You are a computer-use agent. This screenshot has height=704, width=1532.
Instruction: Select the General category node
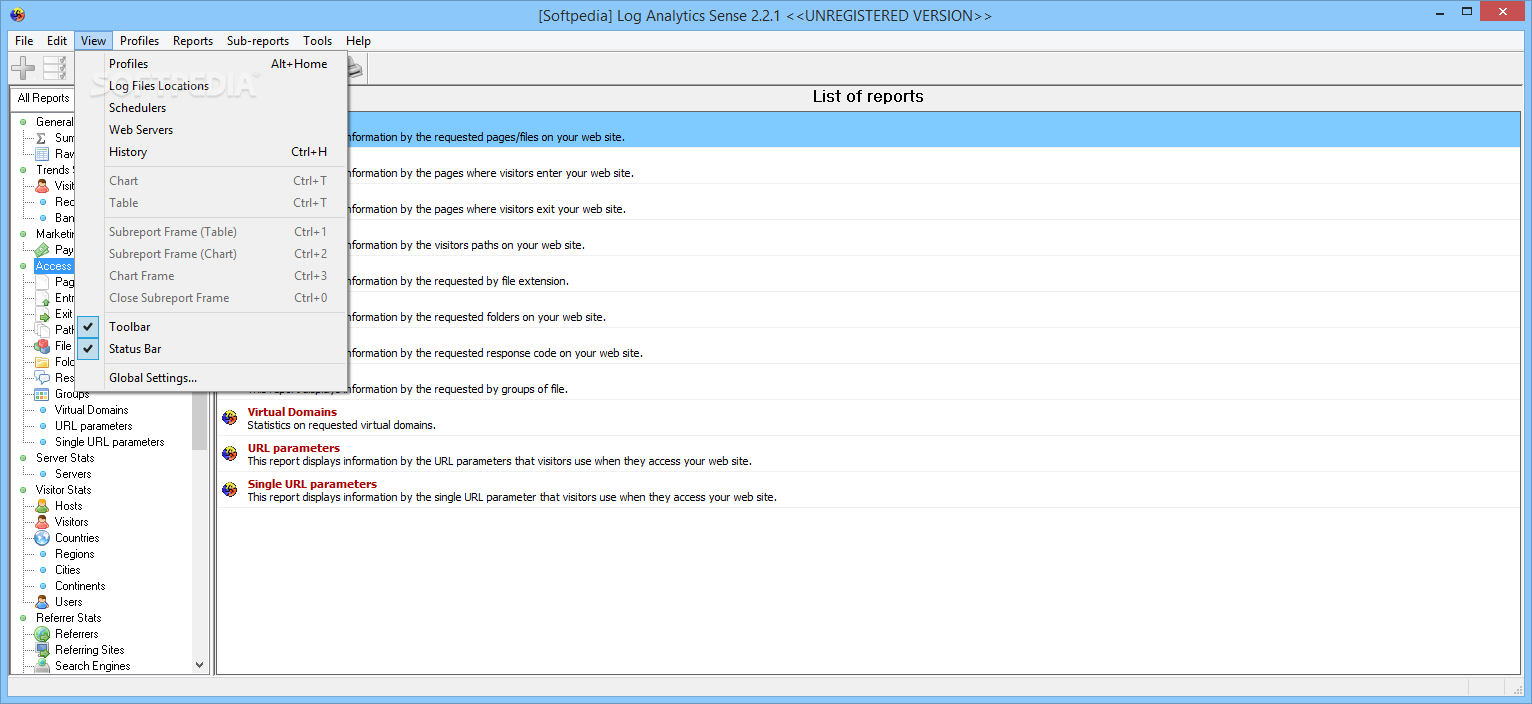[x=55, y=122]
